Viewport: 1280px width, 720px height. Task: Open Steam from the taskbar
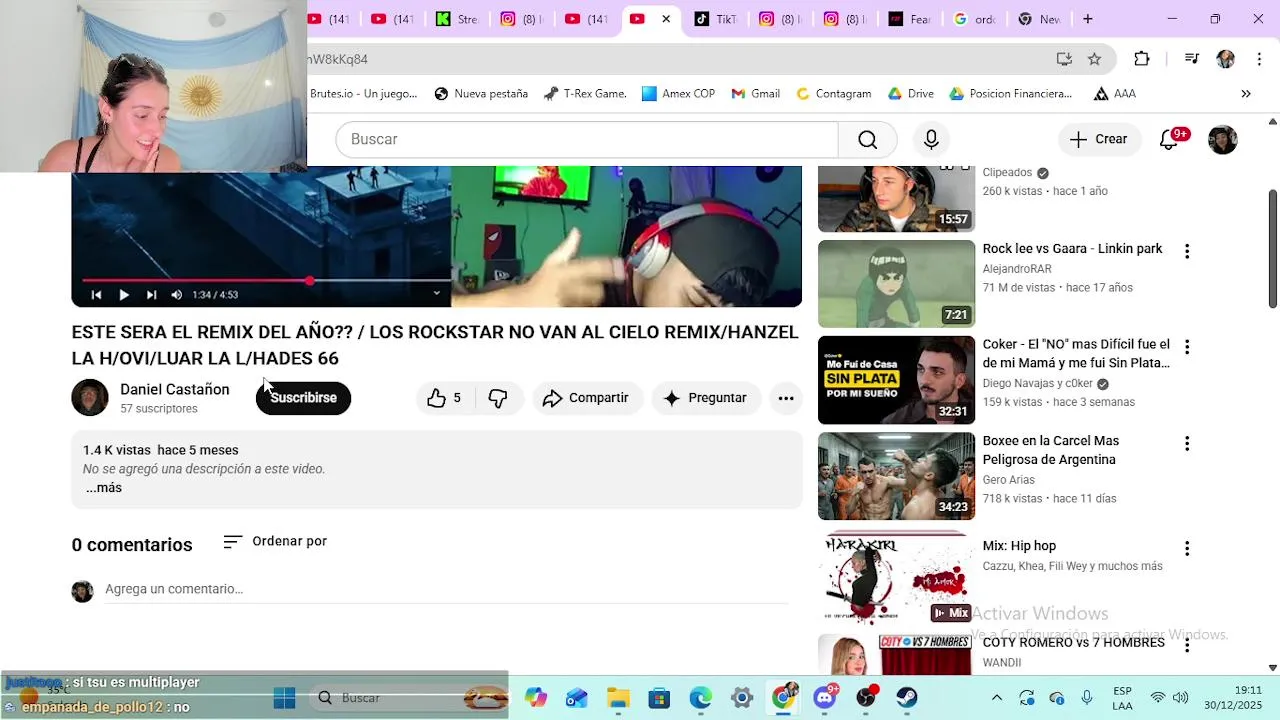[x=906, y=698]
